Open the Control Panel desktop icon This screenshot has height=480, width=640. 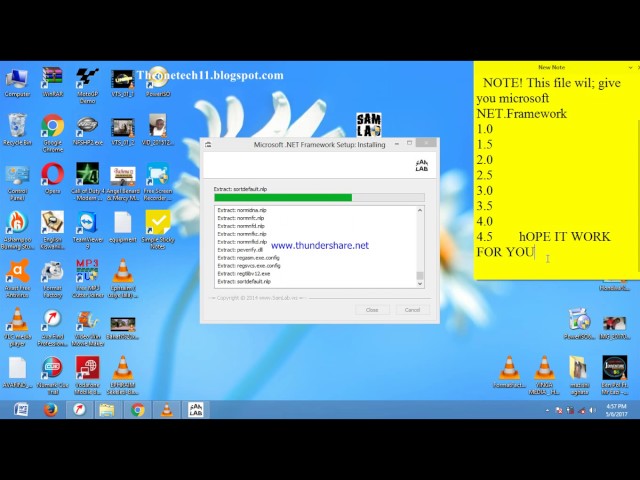click(17, 182)
